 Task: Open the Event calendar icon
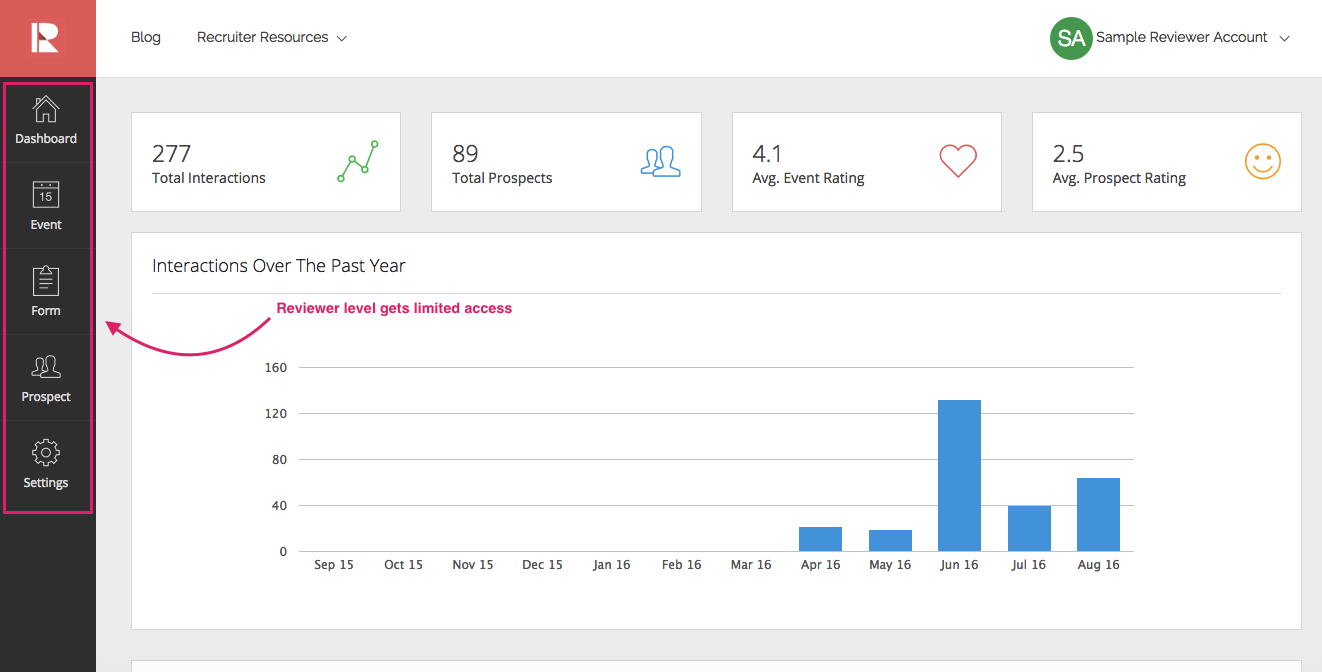pyautogui.click(x=46, y=195)
